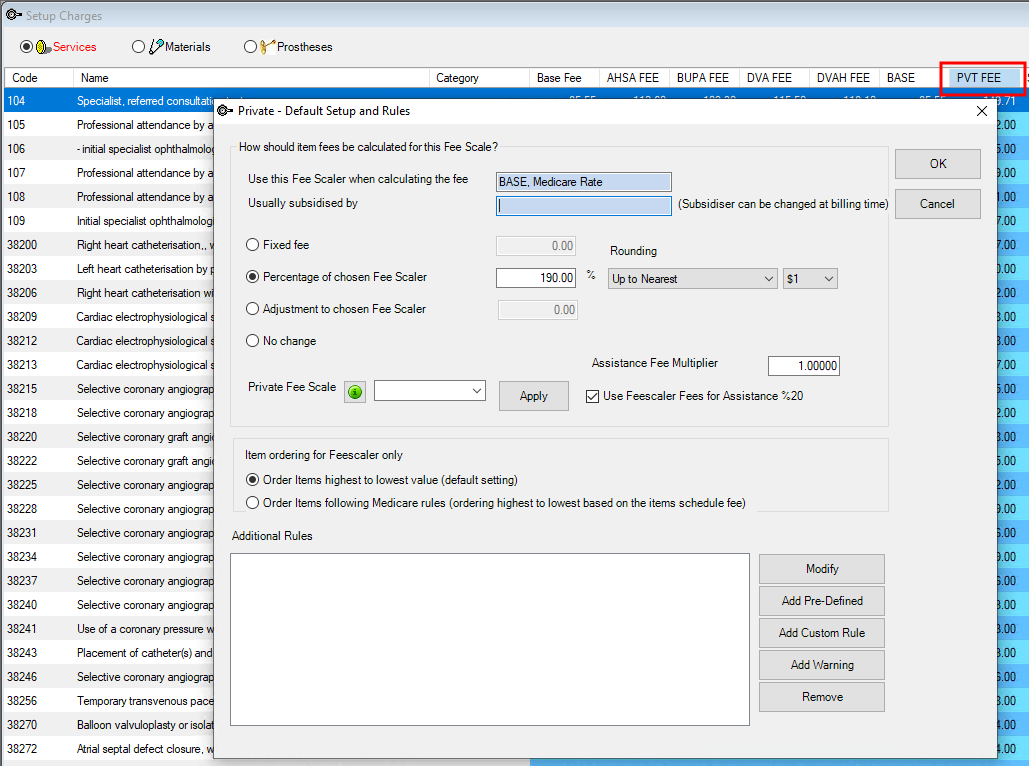
Task: Click the Usually subsidised by field
Action: 583,205
